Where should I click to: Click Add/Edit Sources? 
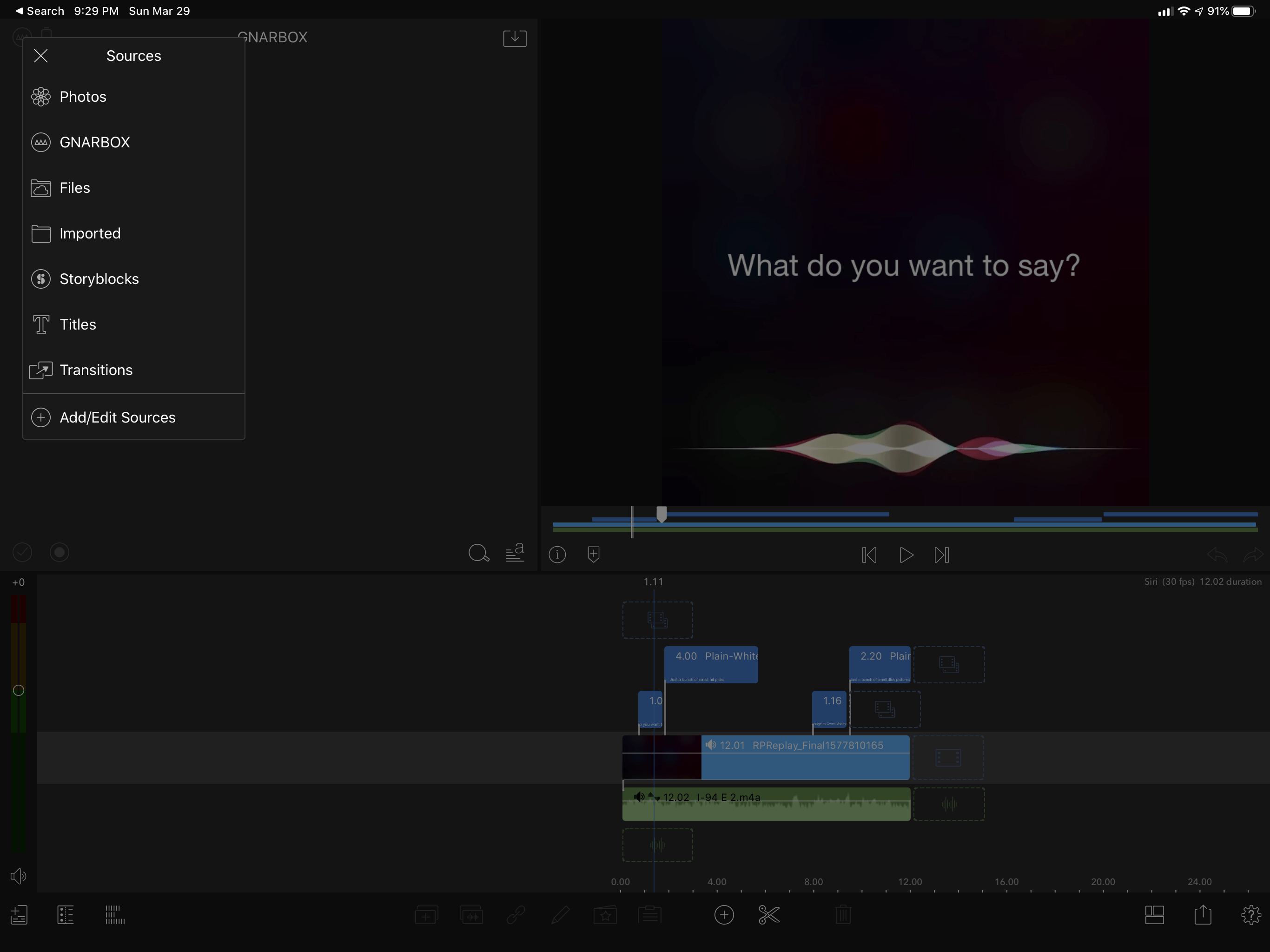point(134,417)
